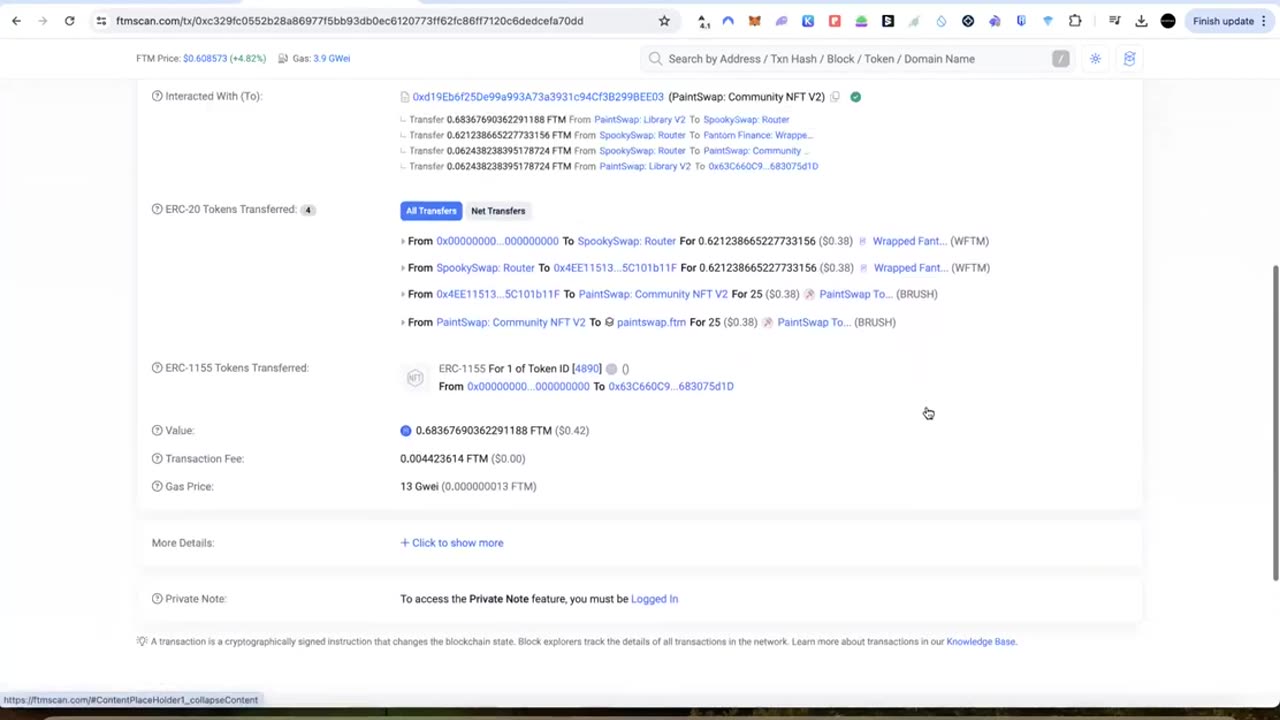Expand transfer row from SpookySwap Router to 0x4EE11513
This screenshot has width=1280, height=720.
[403, 268]
